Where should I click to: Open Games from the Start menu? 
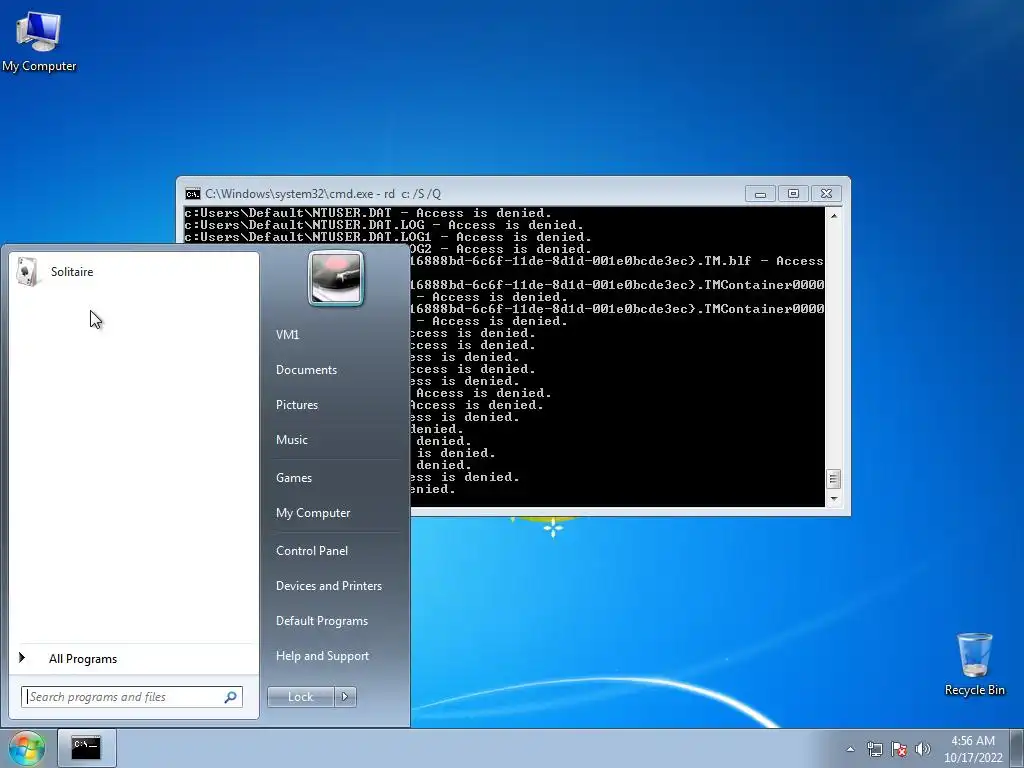coord(336,477)
